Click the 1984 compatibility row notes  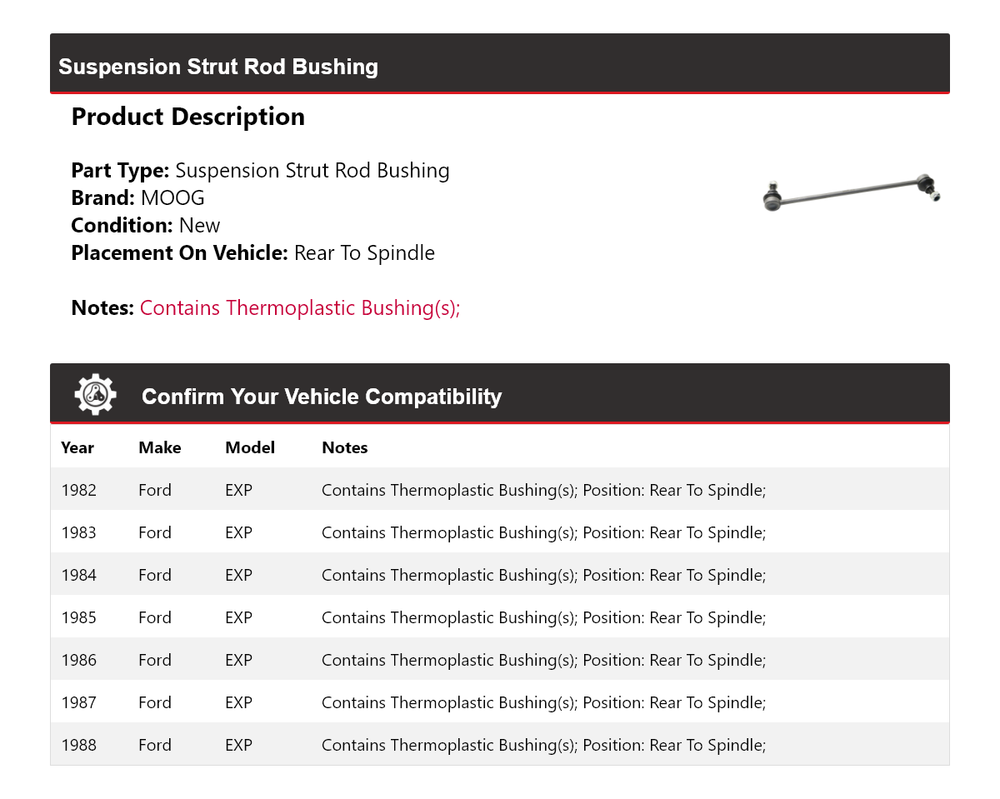(x=543, y=575)
